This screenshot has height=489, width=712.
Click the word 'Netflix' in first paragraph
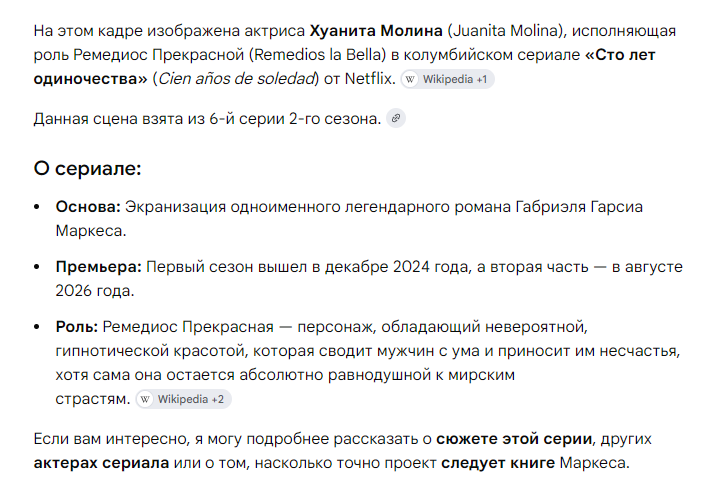(x=368, y=79)
